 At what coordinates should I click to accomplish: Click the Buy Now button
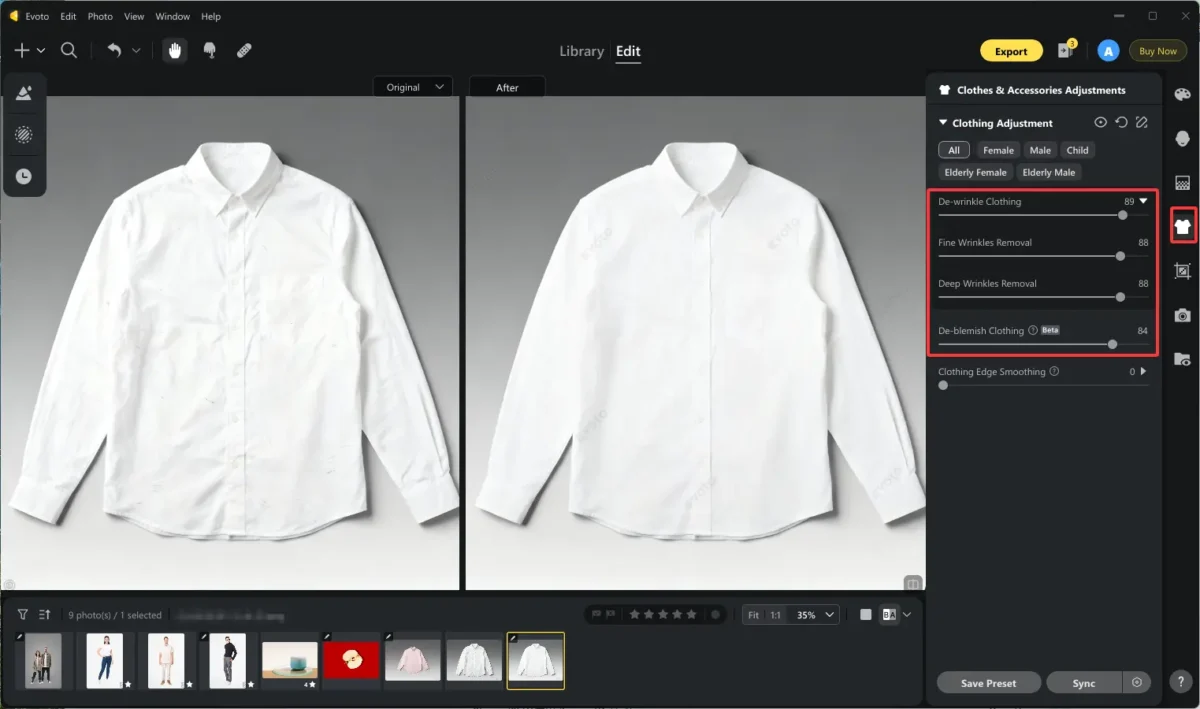tap(1158, 51)
